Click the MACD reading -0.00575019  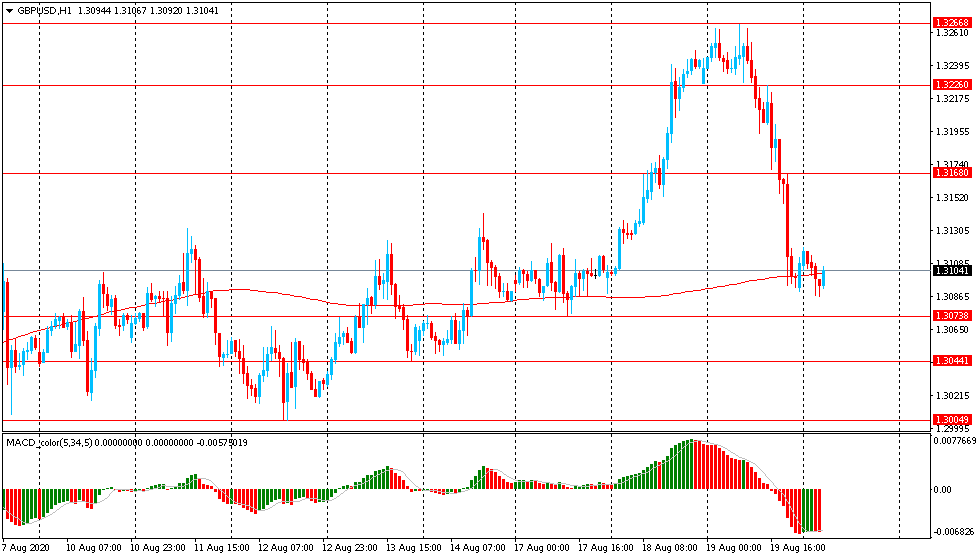point(222,443)
